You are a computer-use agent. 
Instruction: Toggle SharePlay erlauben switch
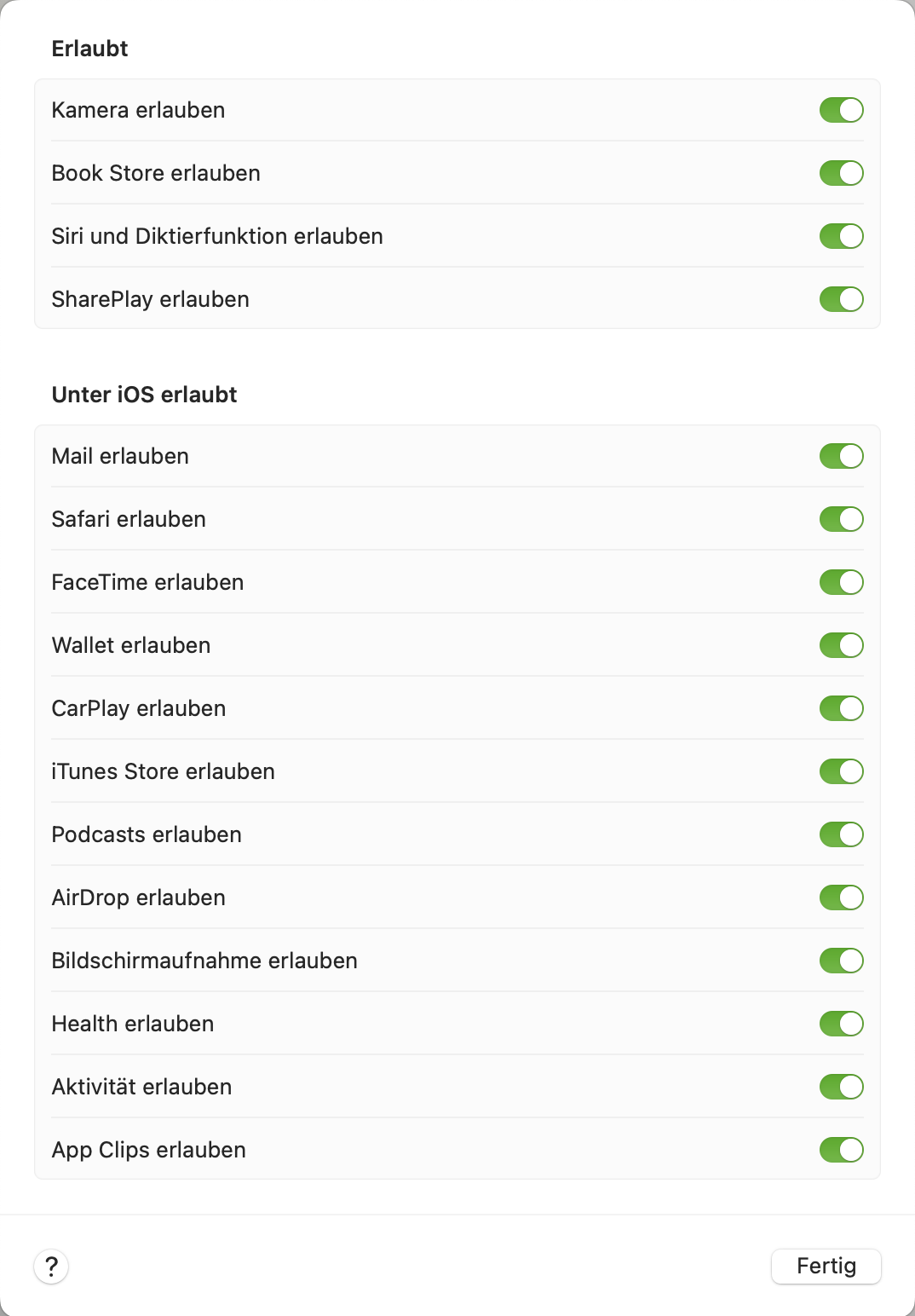pos(841,299)
